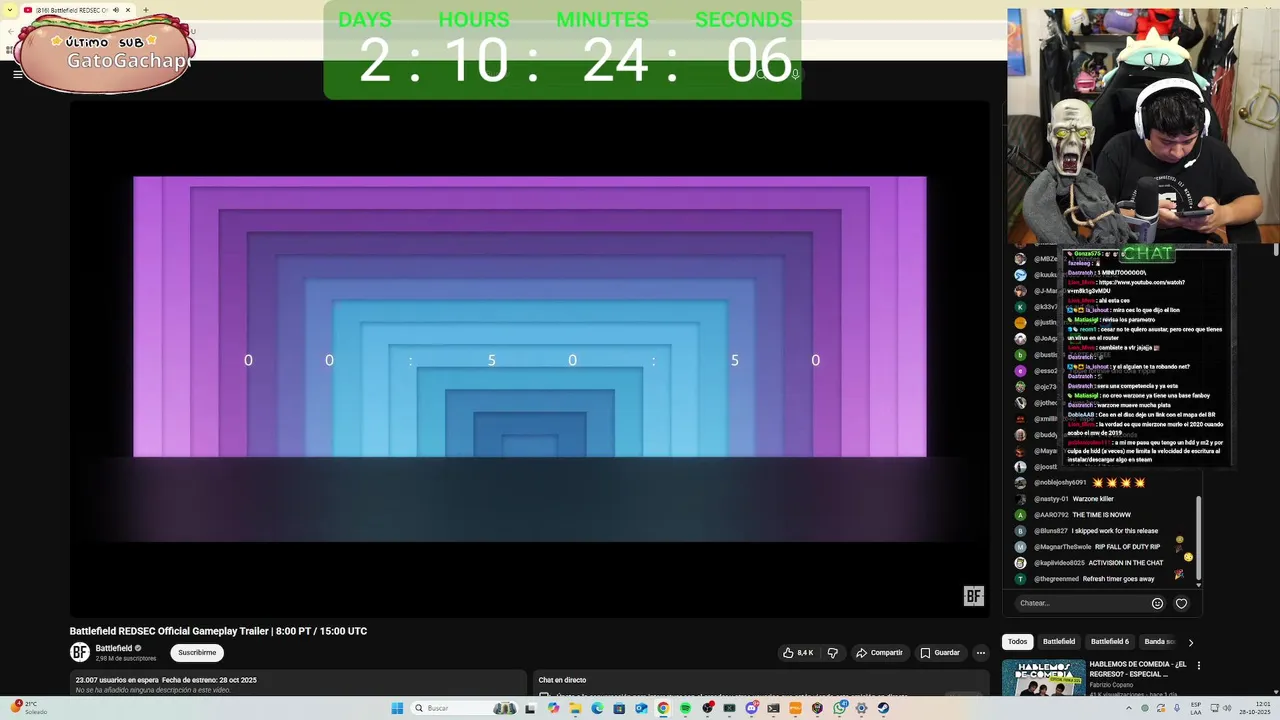Click the Chat en directo header
Screen dimensions: 1280x720
pyautogui.click(x=562, y=680)
